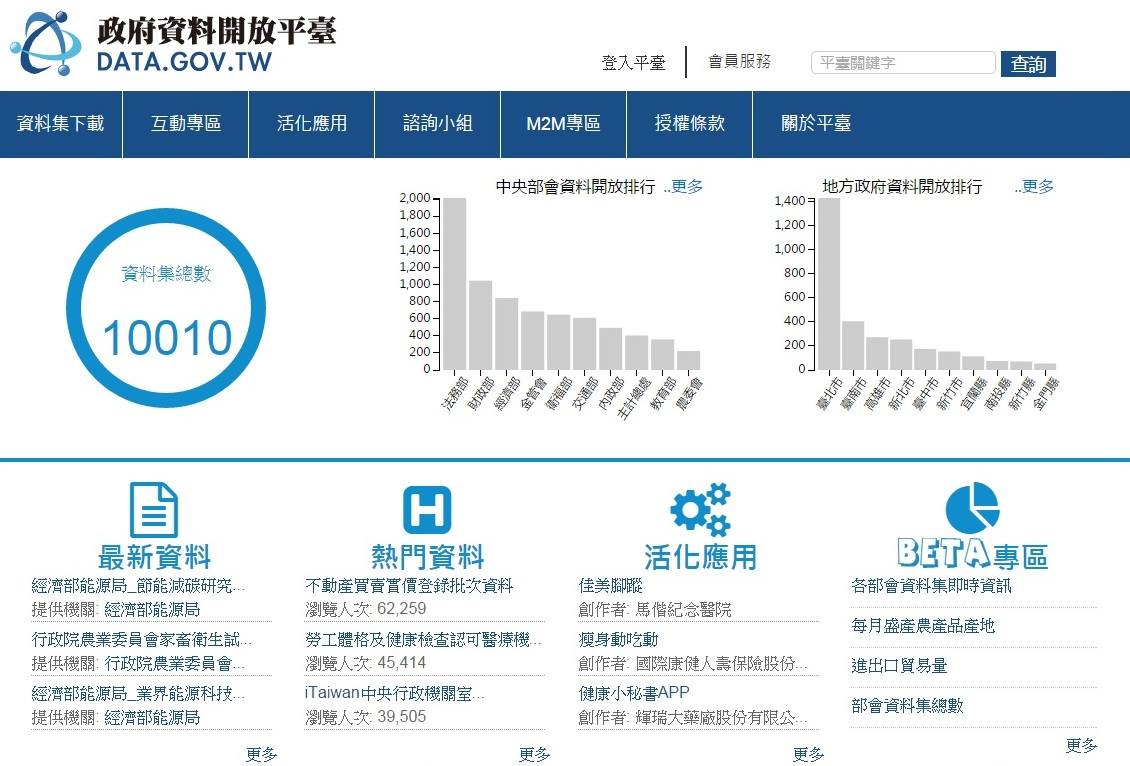The width and height of the screenshot is (1130, 766).
Task: Focus the 平臺關鍵字 search field
Action: pyautogui.click(x=902, y=63)
